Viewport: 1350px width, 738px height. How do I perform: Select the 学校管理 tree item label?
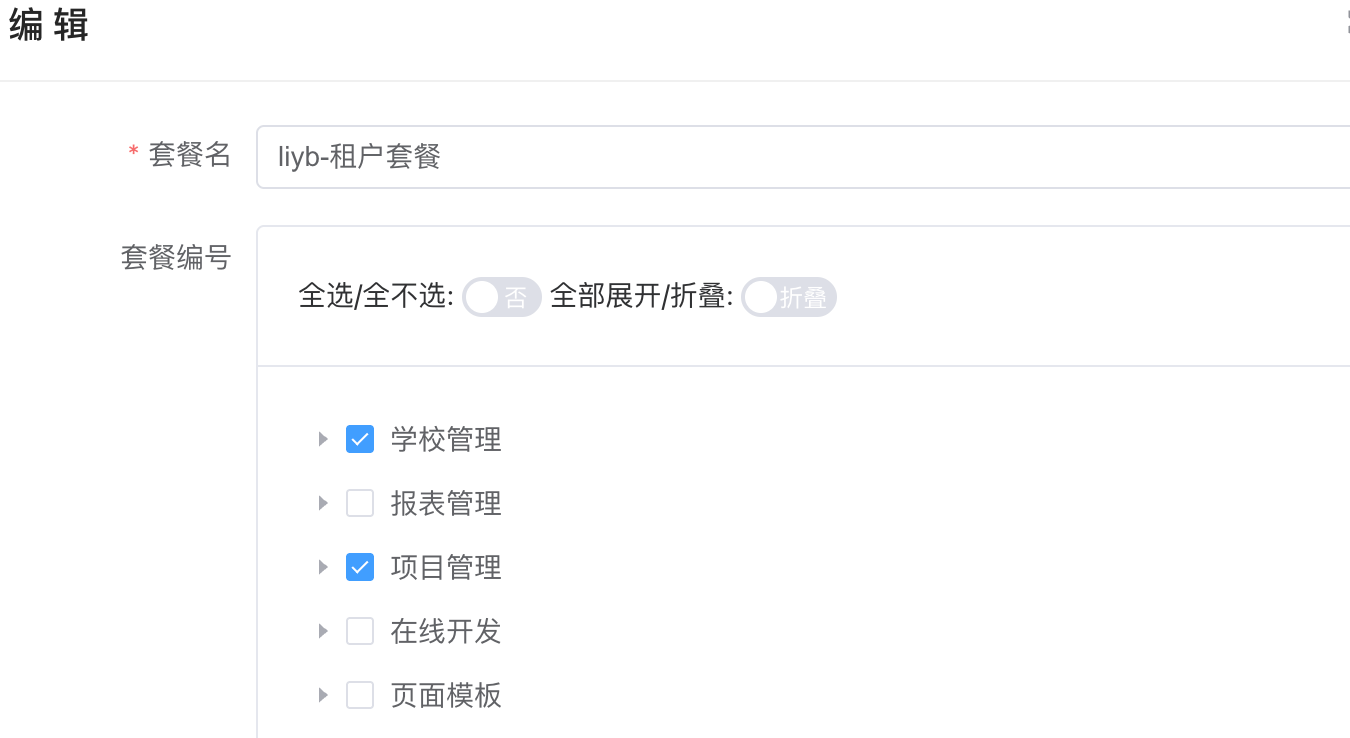pos(446,439)
